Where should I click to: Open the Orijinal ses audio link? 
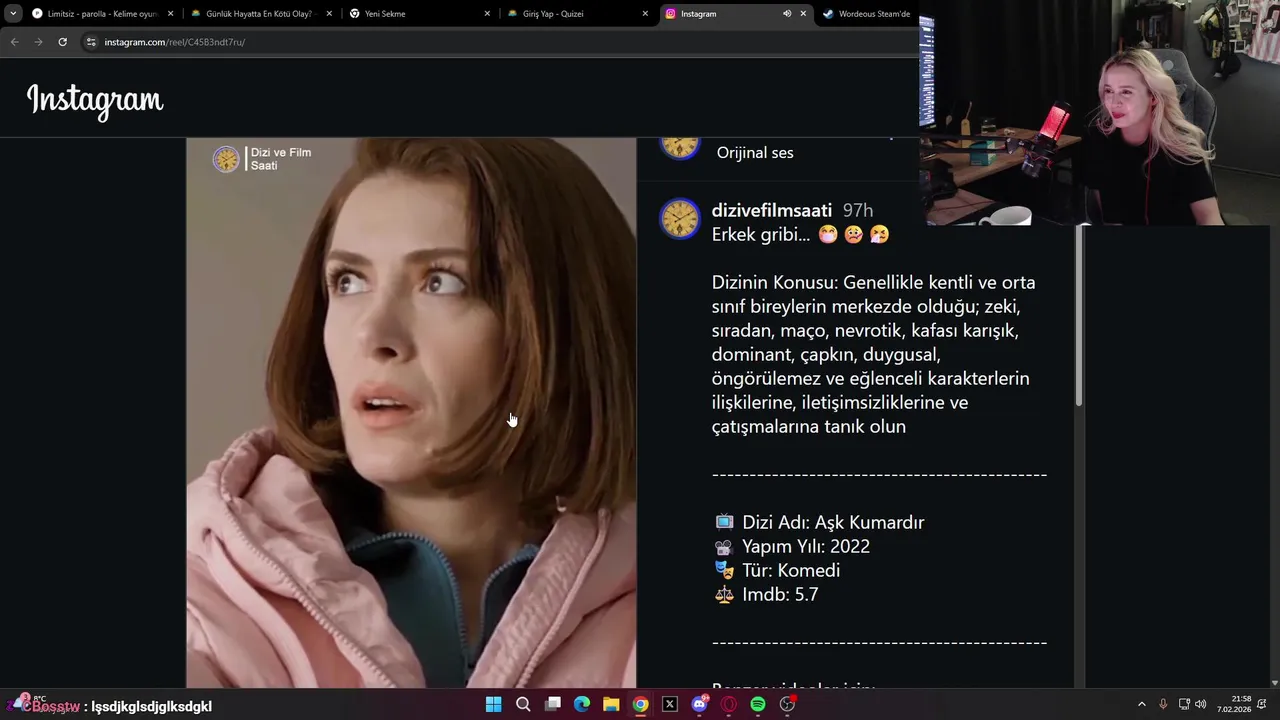pos(755,153)
